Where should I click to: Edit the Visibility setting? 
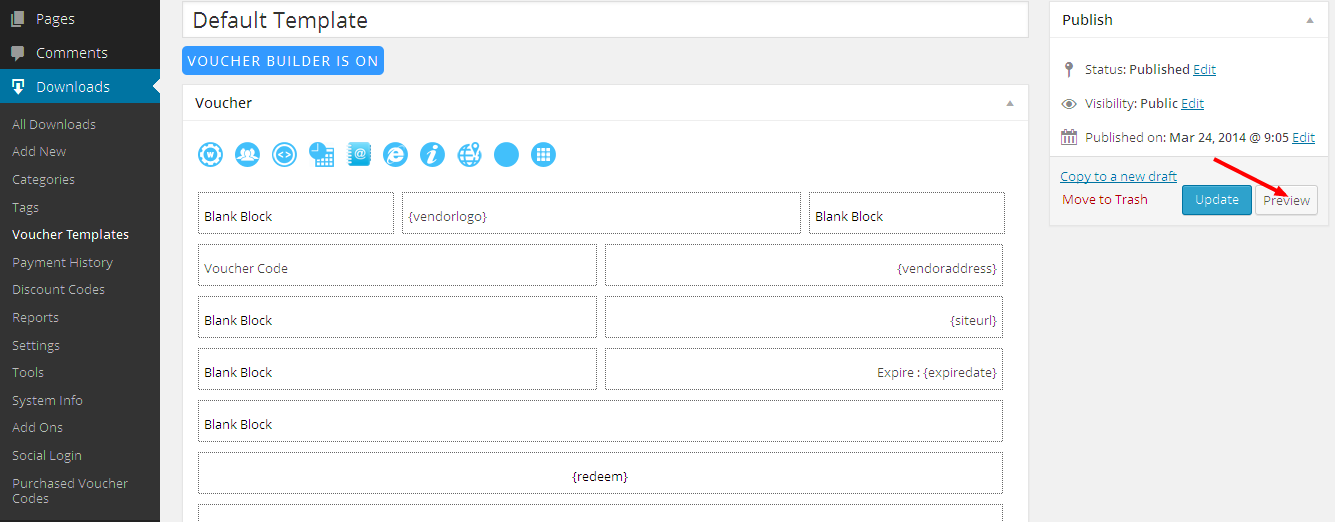(x=1192, y=104)
